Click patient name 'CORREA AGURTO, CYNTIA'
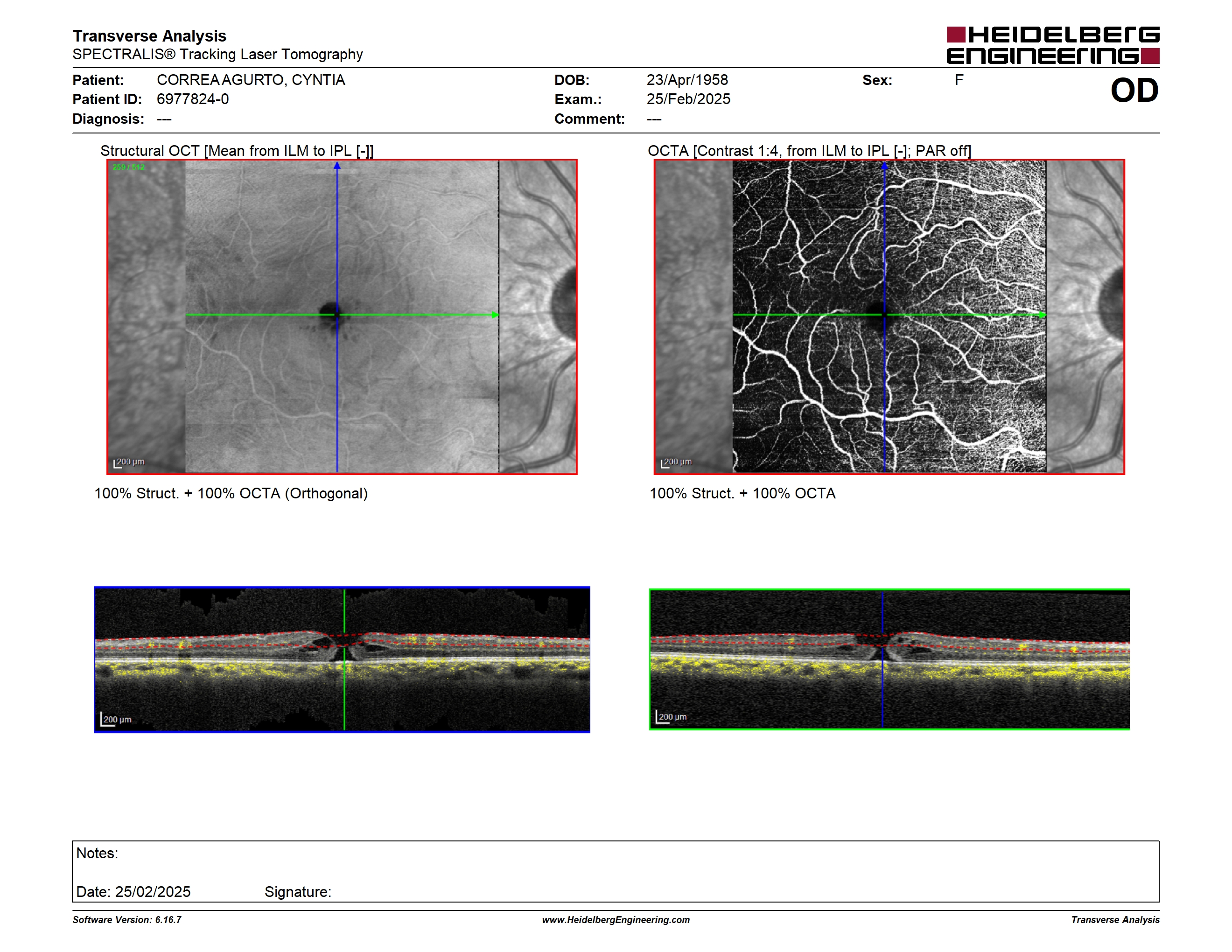The height and width of the screenshot is (952, 1232). point(251,80)
